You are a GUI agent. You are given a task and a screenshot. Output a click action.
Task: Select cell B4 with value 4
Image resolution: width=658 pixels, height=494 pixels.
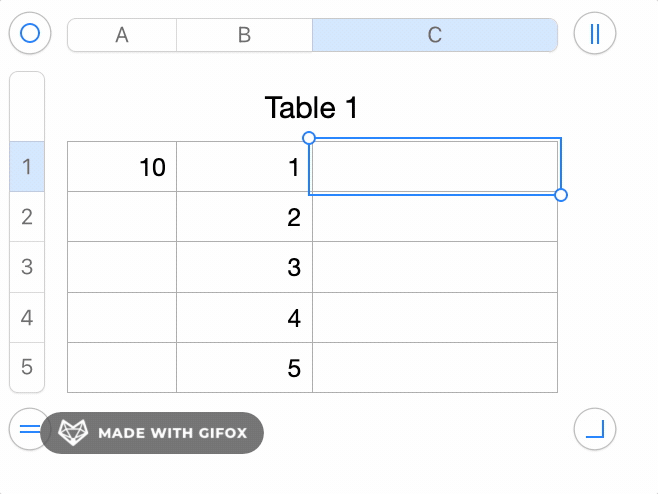click(x=244, y=318)
